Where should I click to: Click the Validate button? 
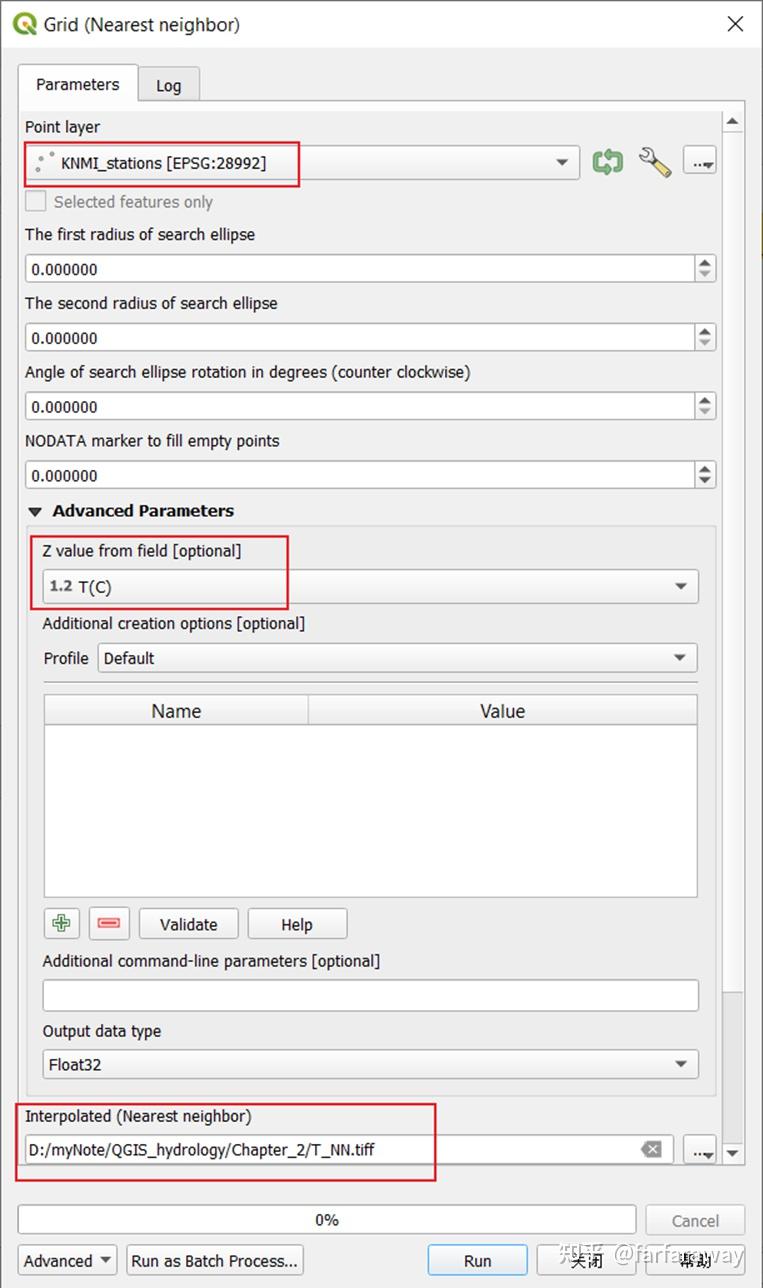(188, 924)
